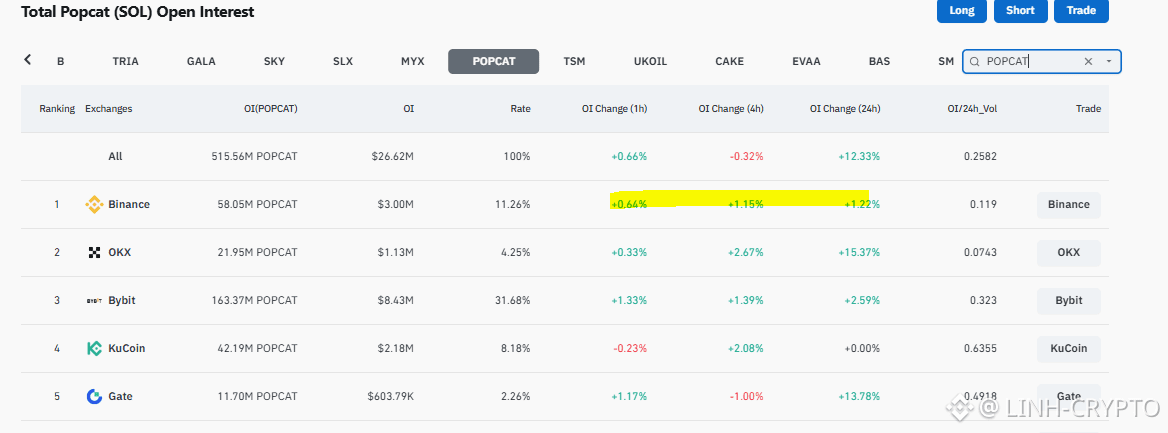This screenshot has height=433, width=1168.
Task: Select the SM coin tab
Action: [x=946, y=61]
